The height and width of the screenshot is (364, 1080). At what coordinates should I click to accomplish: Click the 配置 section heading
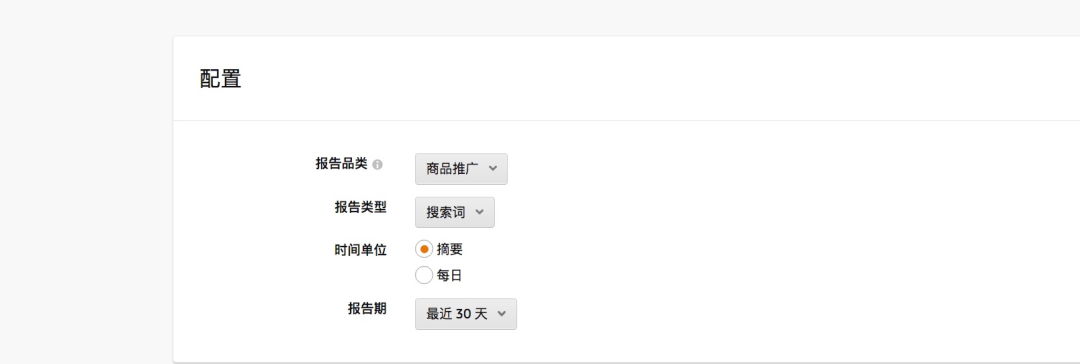[220, 79]
